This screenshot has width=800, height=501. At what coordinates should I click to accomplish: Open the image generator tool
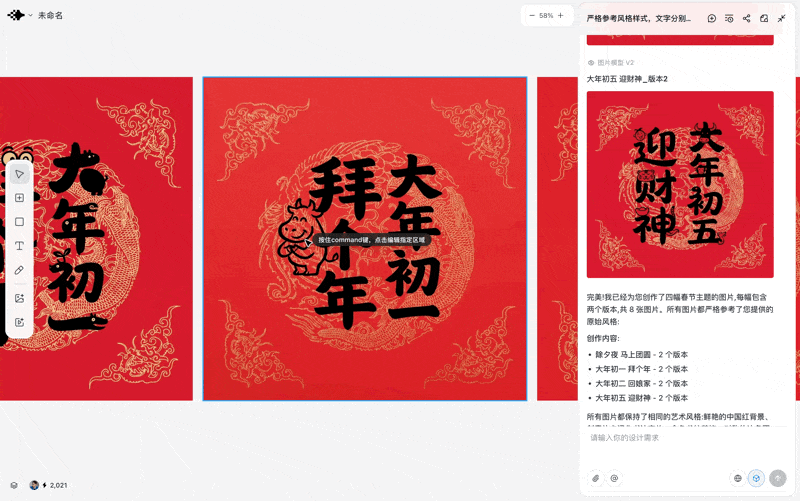19,298
